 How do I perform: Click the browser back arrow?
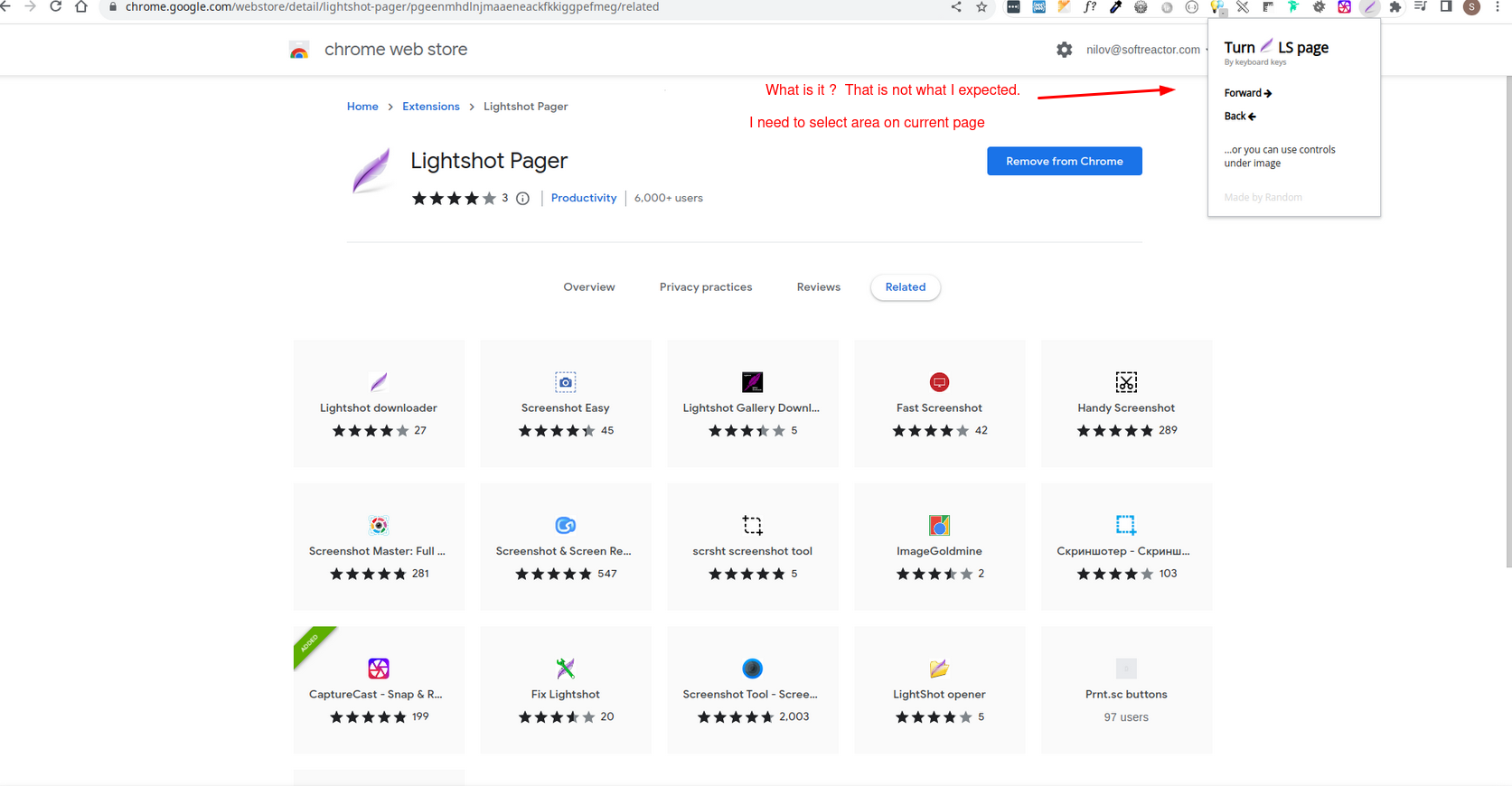pyautogui.click(x=5, y=6)
